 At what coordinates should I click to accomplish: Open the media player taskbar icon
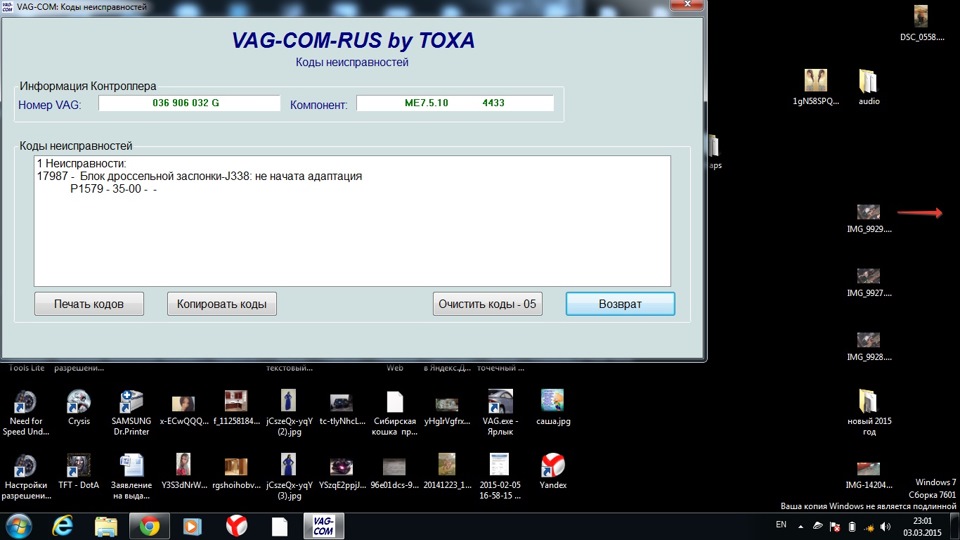pos(192,527)
